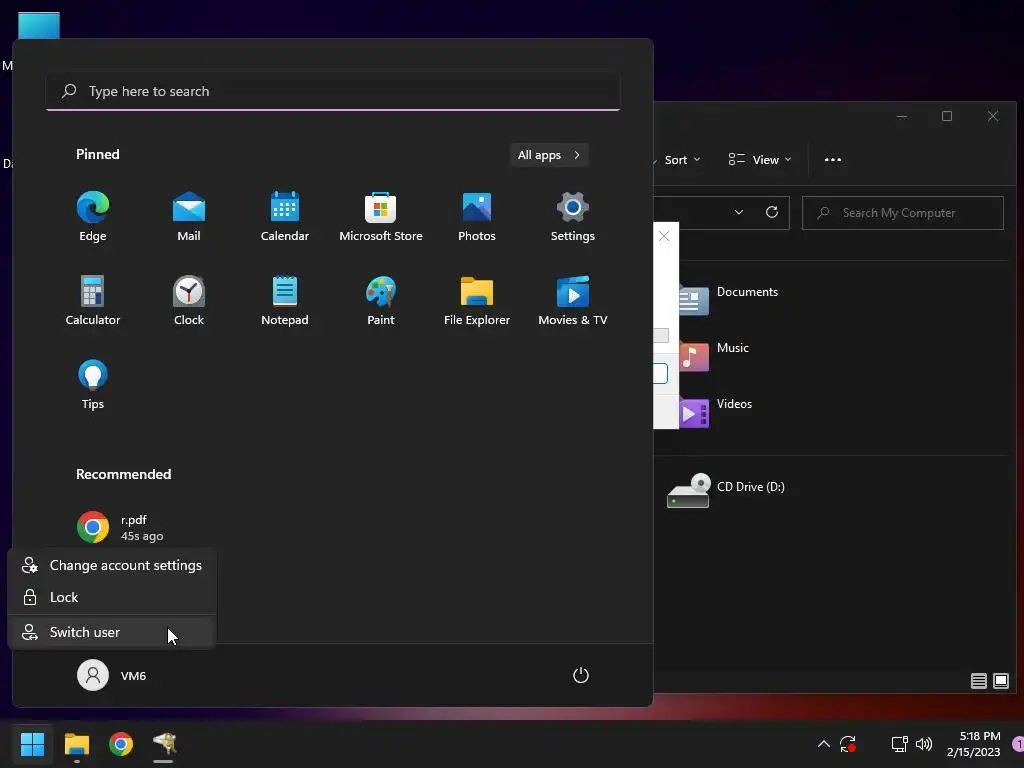Image resolution: width=1024 pixels, height=768 pixels.
Task: Launch Notepad from pinned apps
Action: (285, 300)
